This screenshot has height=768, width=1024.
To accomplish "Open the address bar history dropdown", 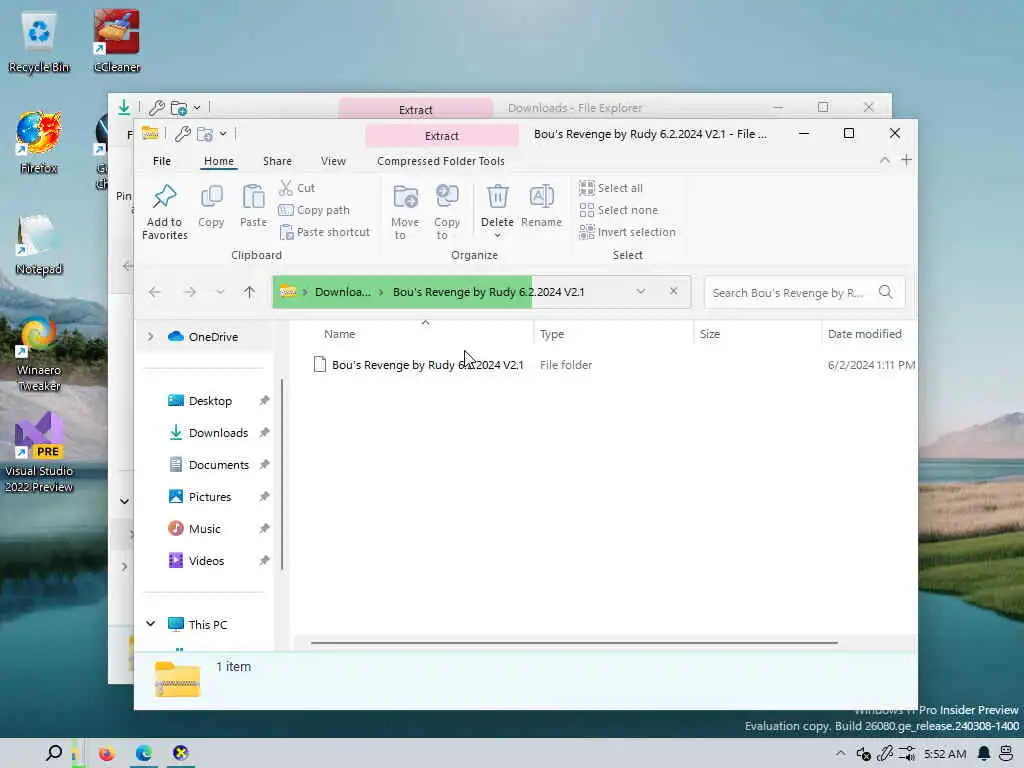I will [641, 291].
